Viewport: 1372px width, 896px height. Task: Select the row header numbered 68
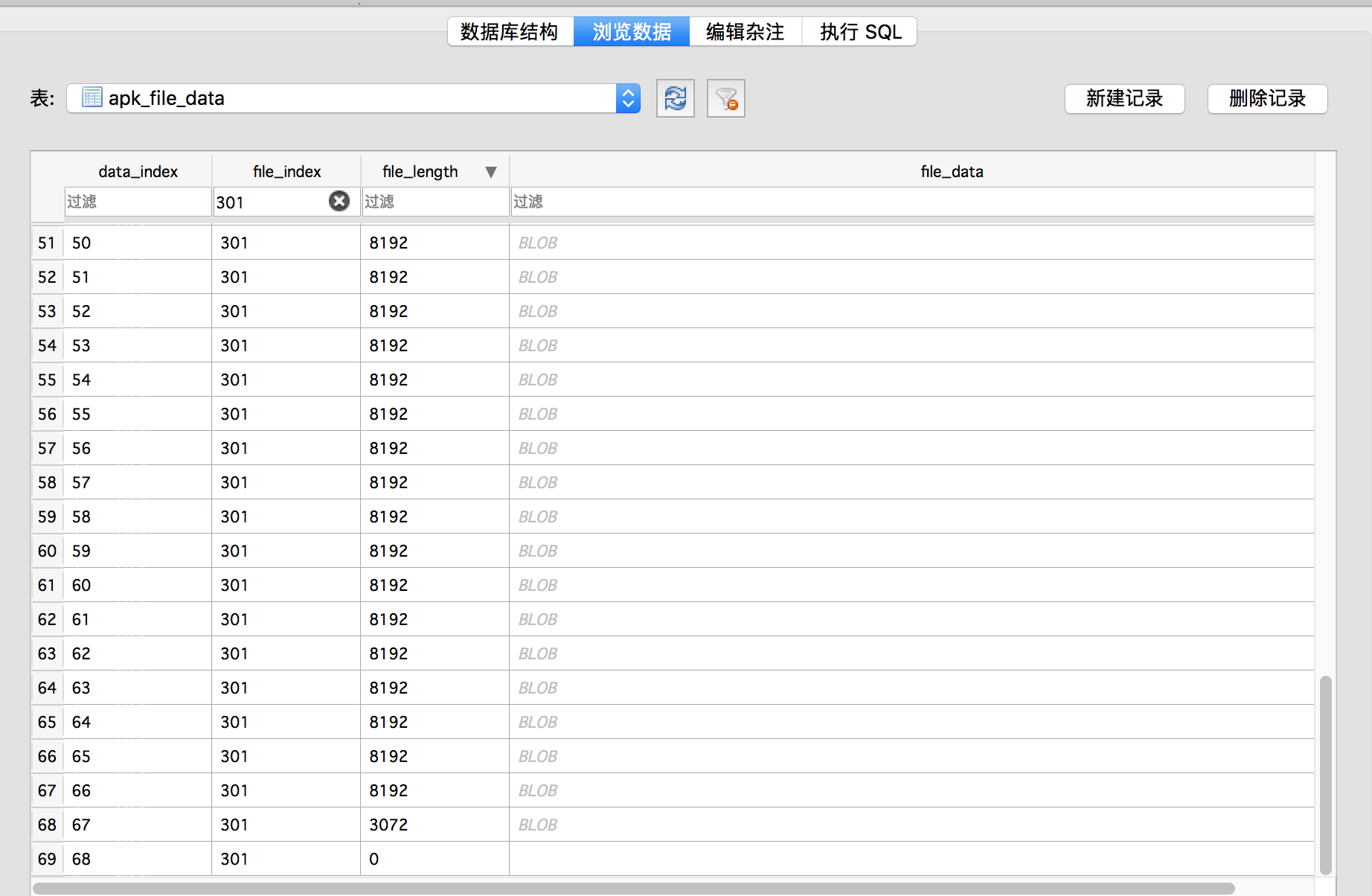click(x=47, y=825)
